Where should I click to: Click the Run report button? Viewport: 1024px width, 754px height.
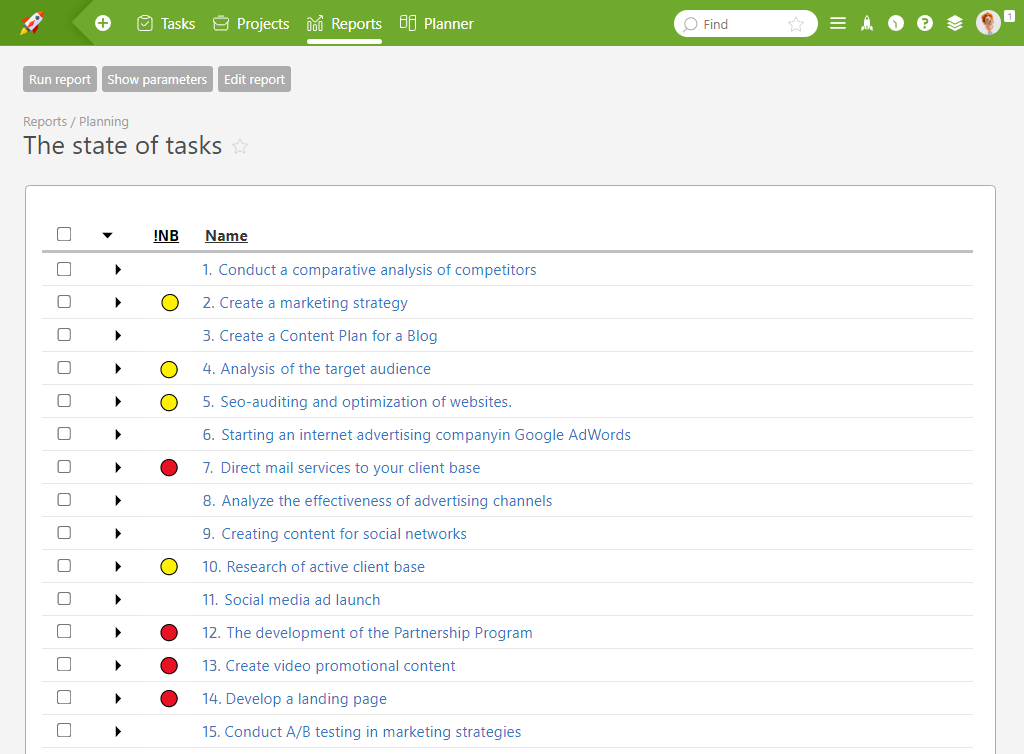pyautogui.click(x=60, y=79)
